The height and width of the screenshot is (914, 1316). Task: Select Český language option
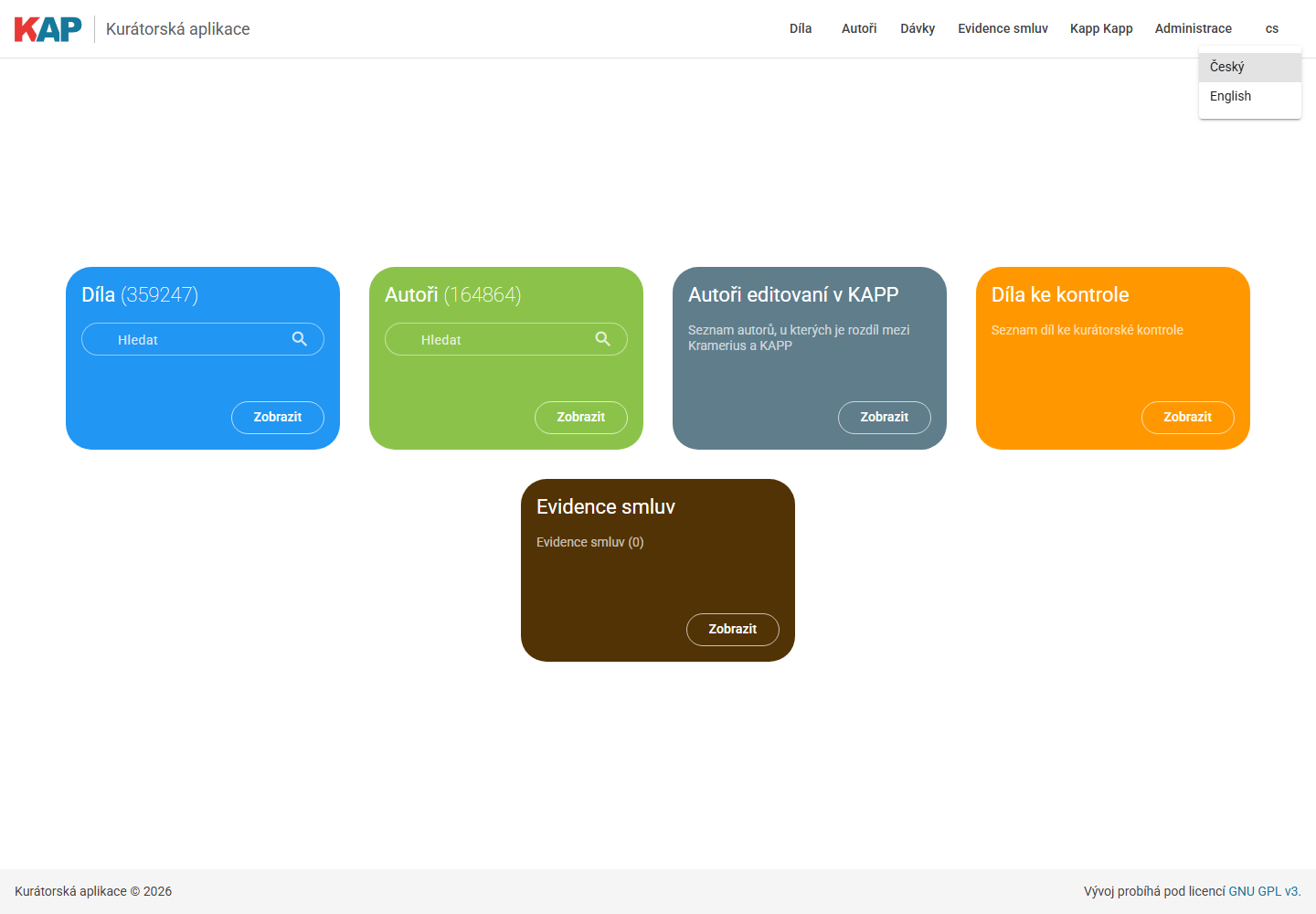1250,67
